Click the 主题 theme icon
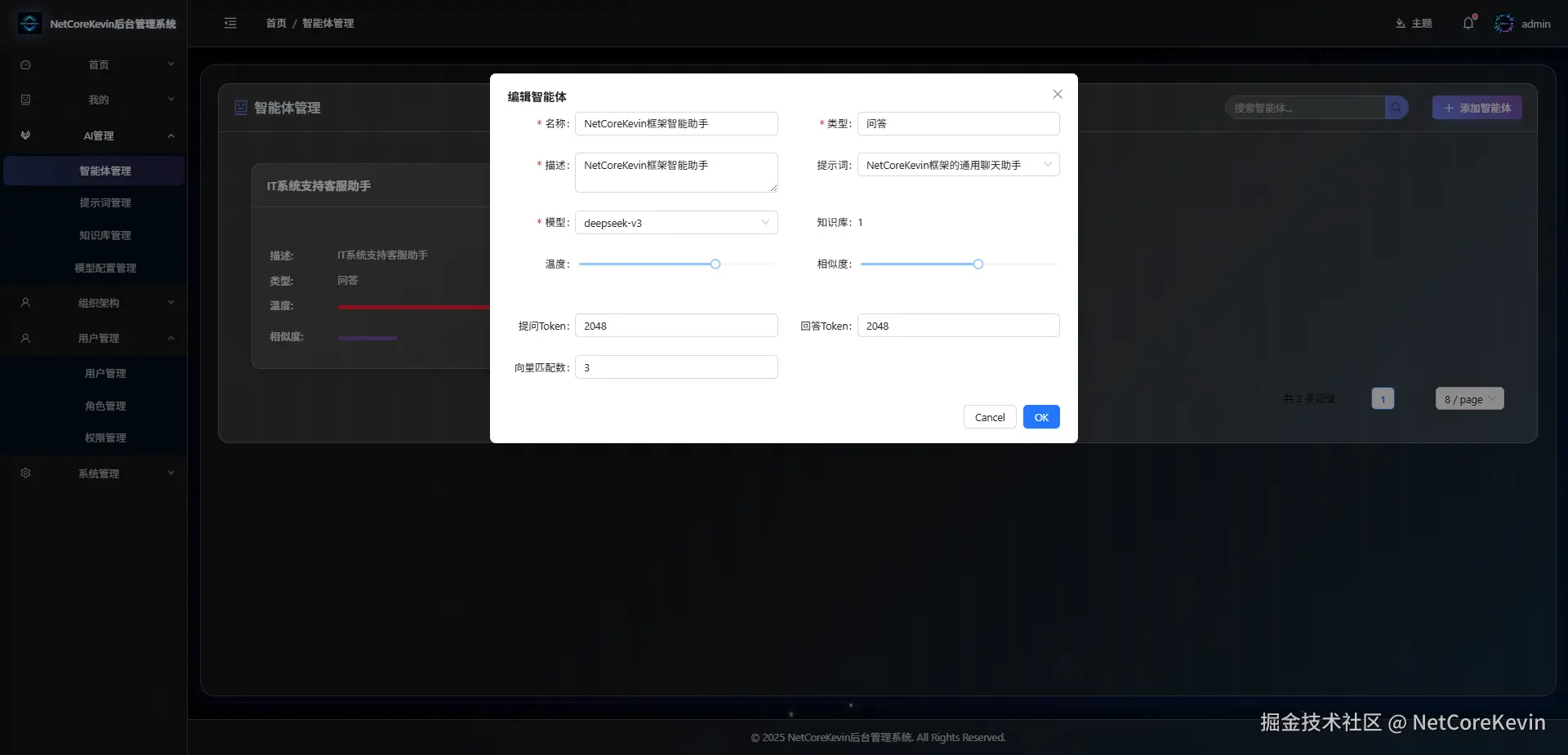Screen dimensions: 1568x755 click(x=1400, y=23)
